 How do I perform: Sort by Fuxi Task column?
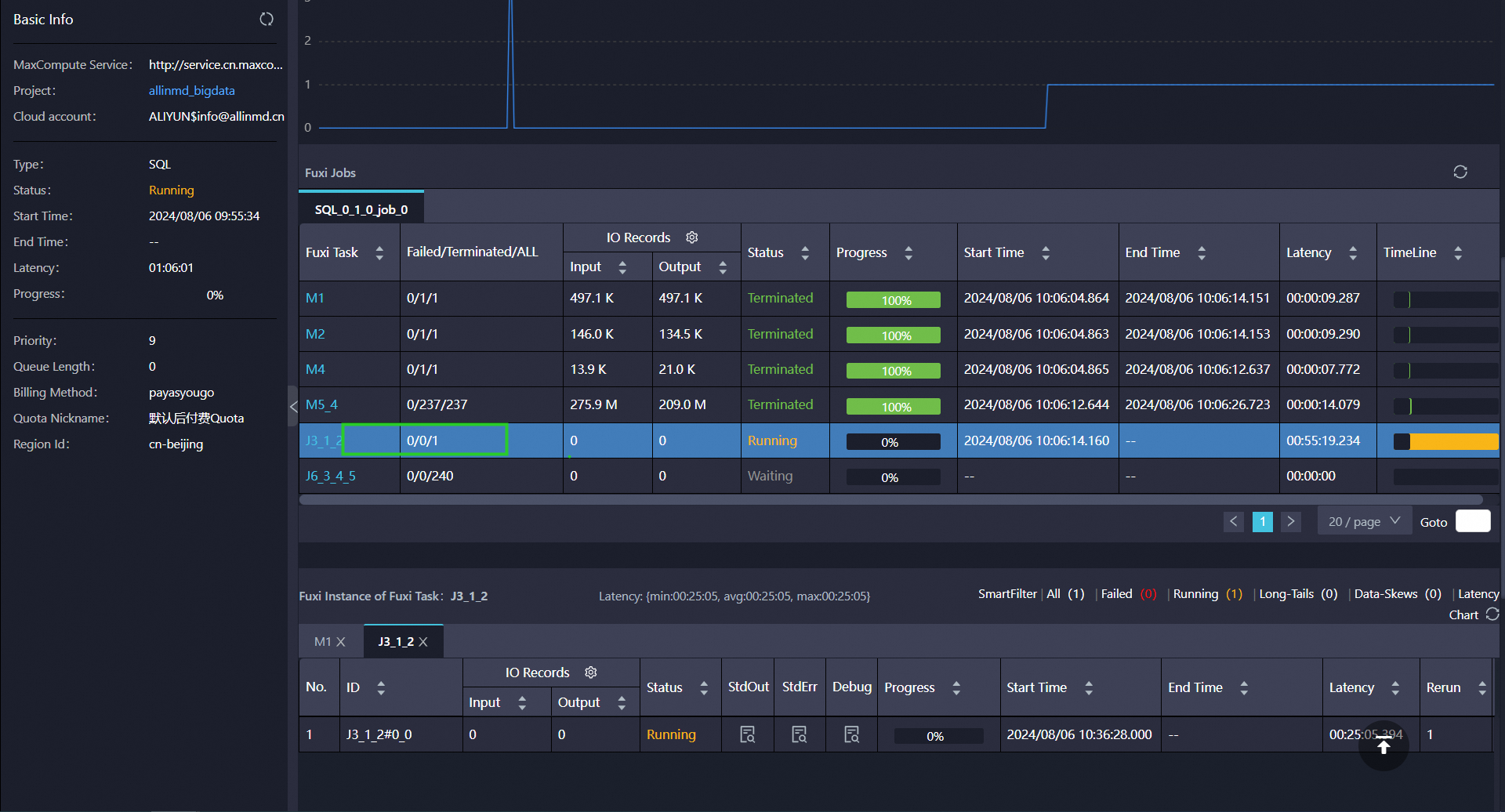[x=379, y=252]
